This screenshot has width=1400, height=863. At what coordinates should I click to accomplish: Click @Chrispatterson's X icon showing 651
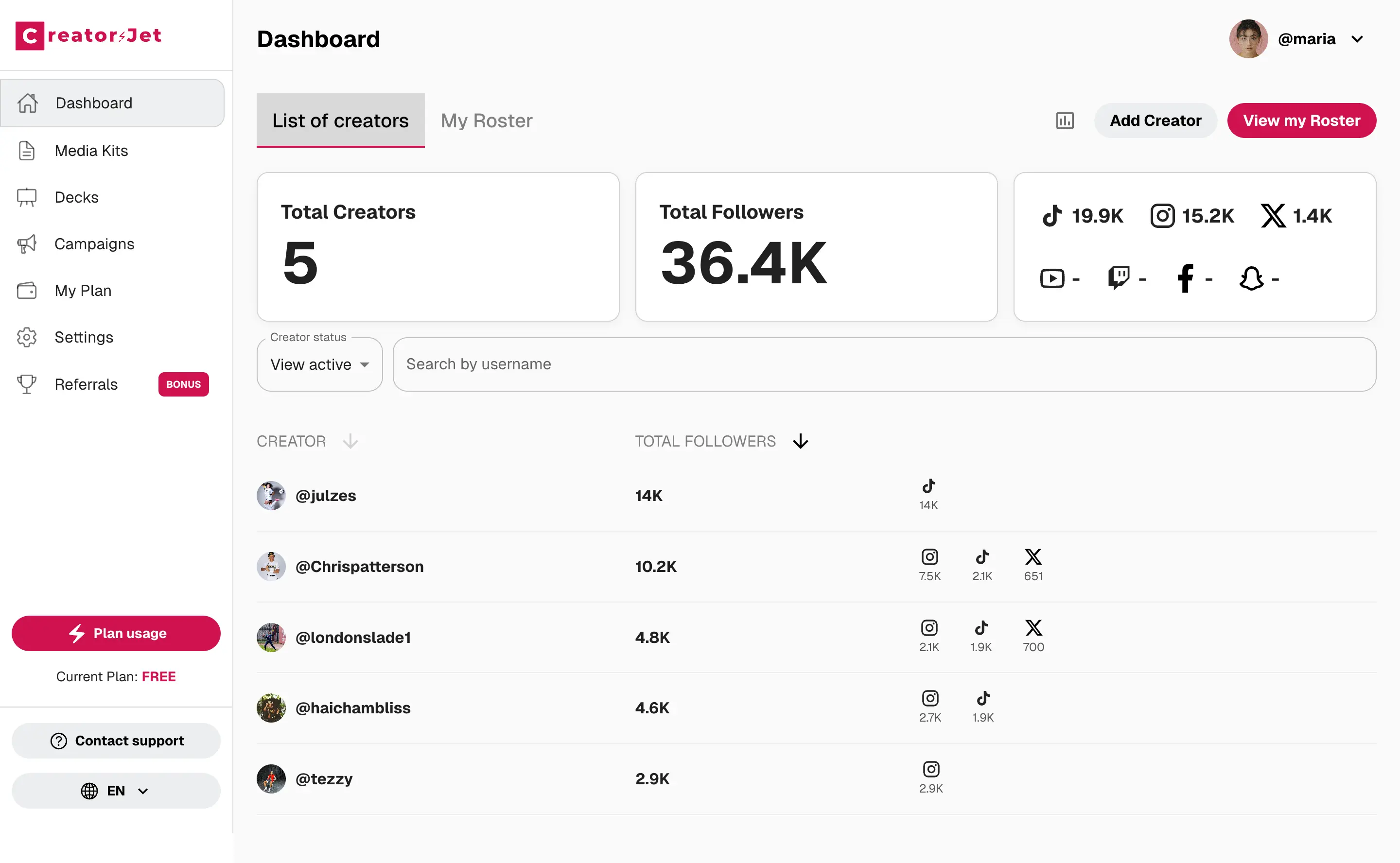pyautogui.click(x=1033, y=557)
